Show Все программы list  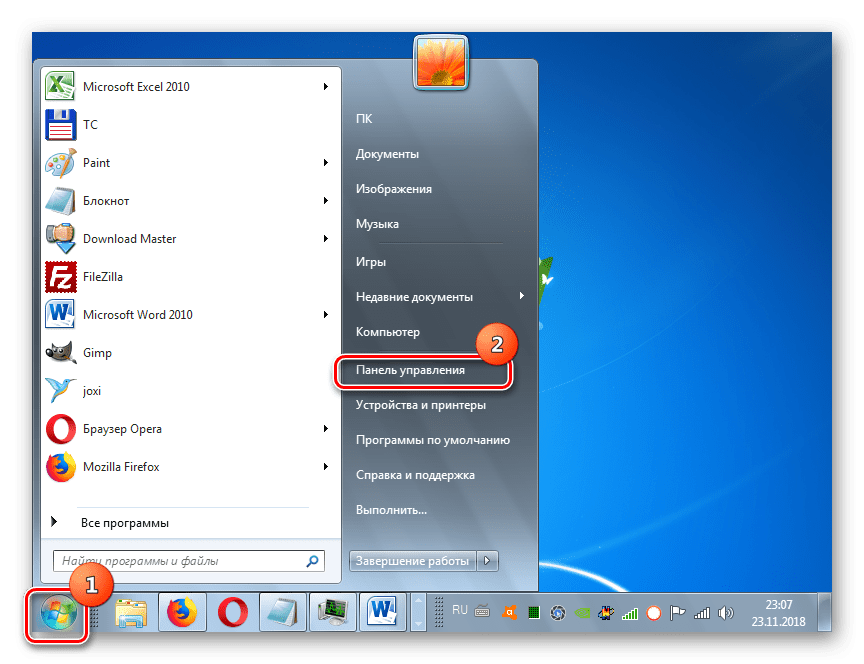click(x=124, y=523)
